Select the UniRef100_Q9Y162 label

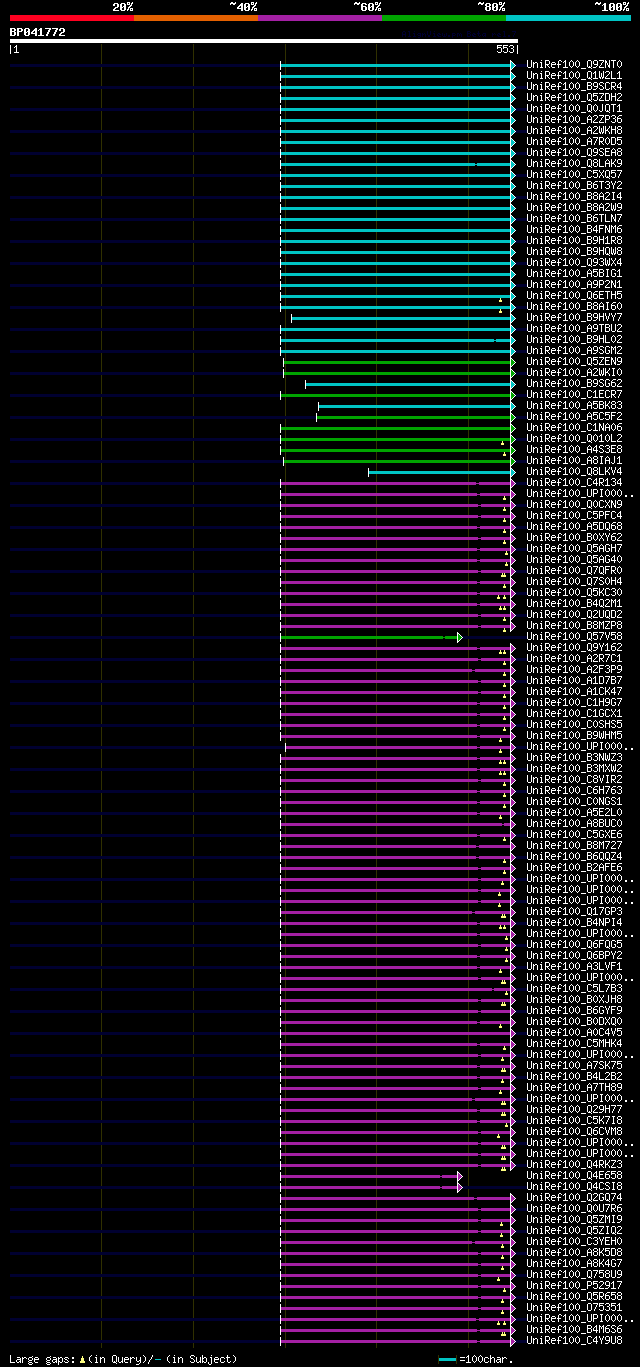coord(574,648)
